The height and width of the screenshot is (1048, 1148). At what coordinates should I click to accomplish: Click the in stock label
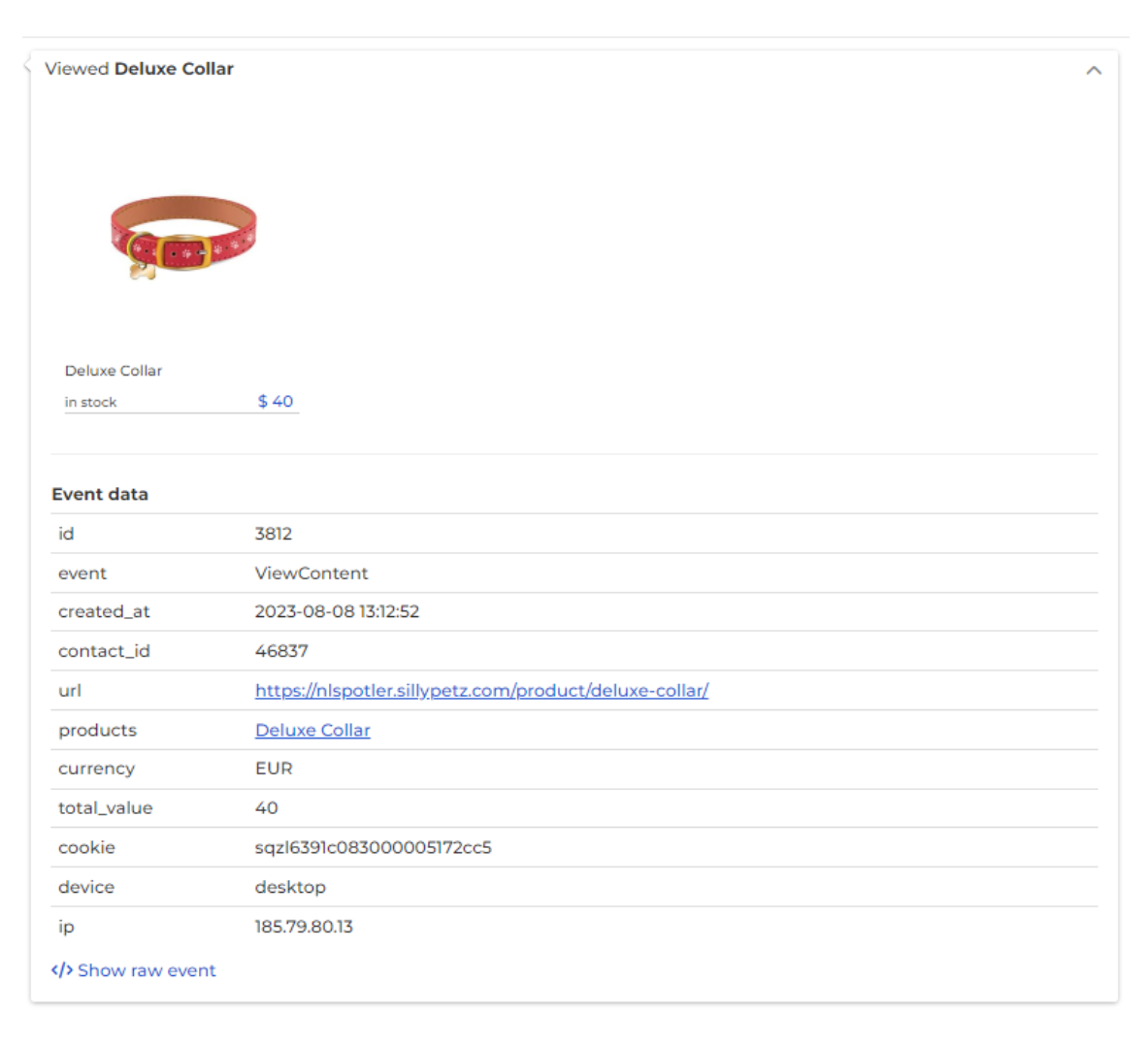90,403
